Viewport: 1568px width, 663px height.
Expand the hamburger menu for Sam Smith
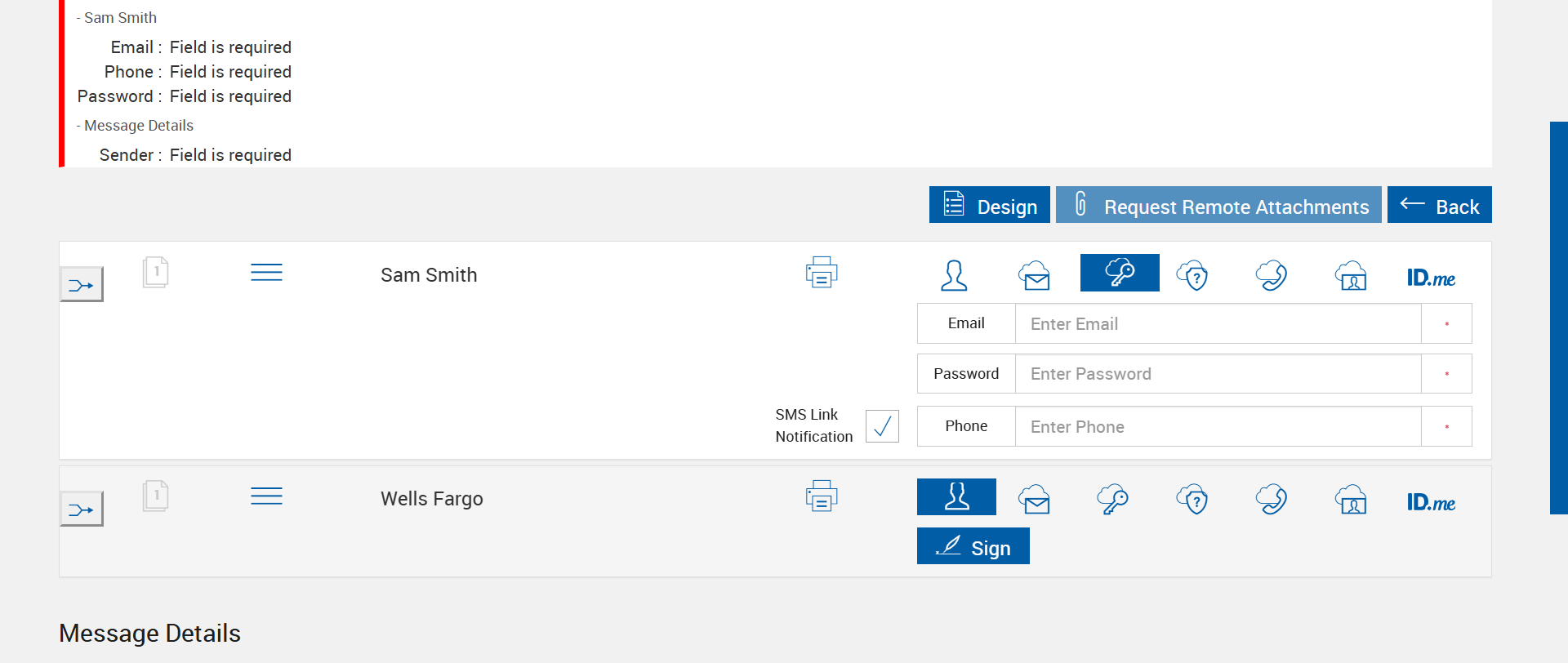pyautogui.click(x=266, y=272)
